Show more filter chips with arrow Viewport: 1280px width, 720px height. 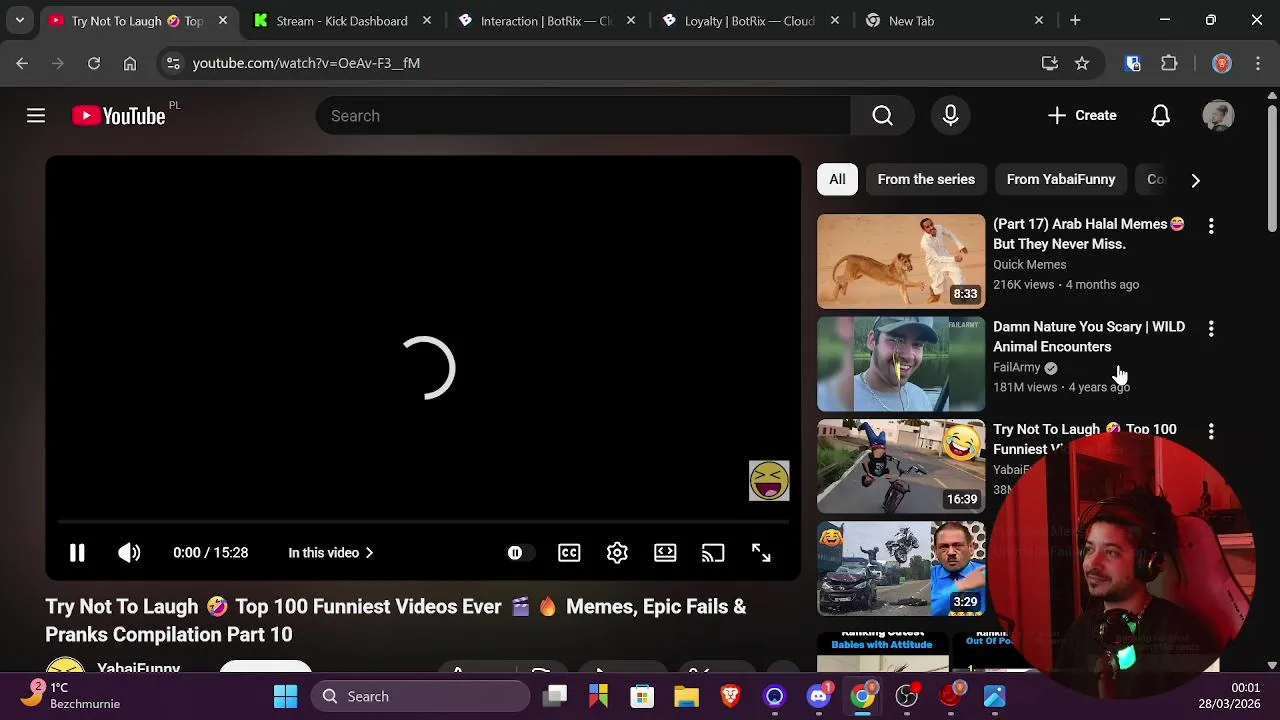coord(1195,180)
